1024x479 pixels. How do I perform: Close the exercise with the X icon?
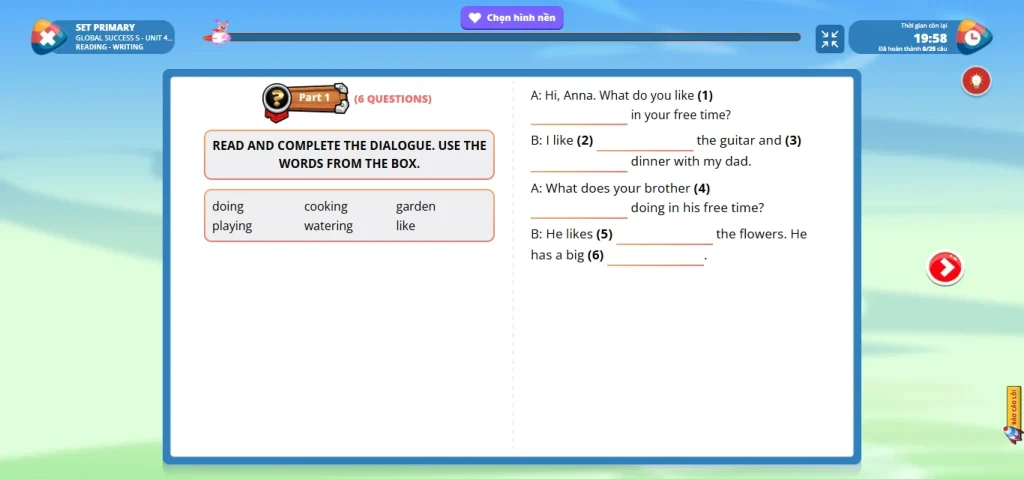click(46, 38)
